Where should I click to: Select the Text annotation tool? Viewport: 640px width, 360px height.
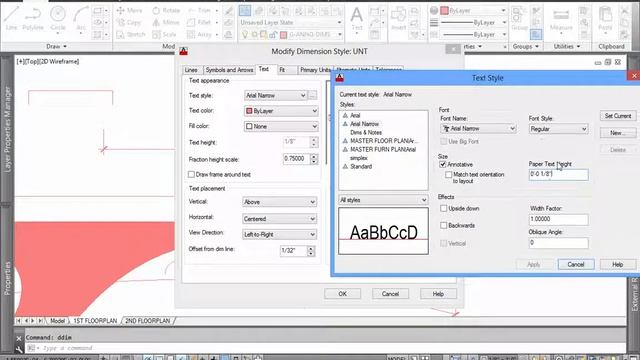[x=357, y=18]
